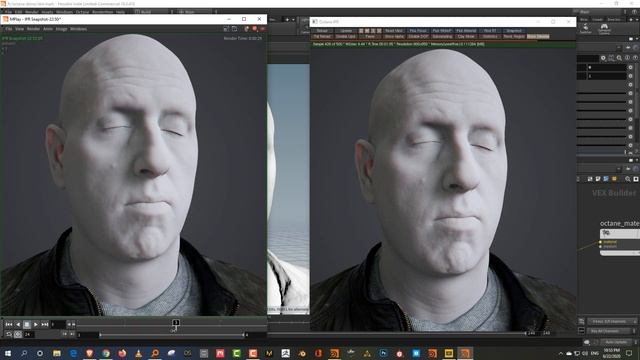The image size is (640, 360).
Task: Click magnifier icon in network editor toolbar
Action: pyautogui.click(x=628, y=179)
